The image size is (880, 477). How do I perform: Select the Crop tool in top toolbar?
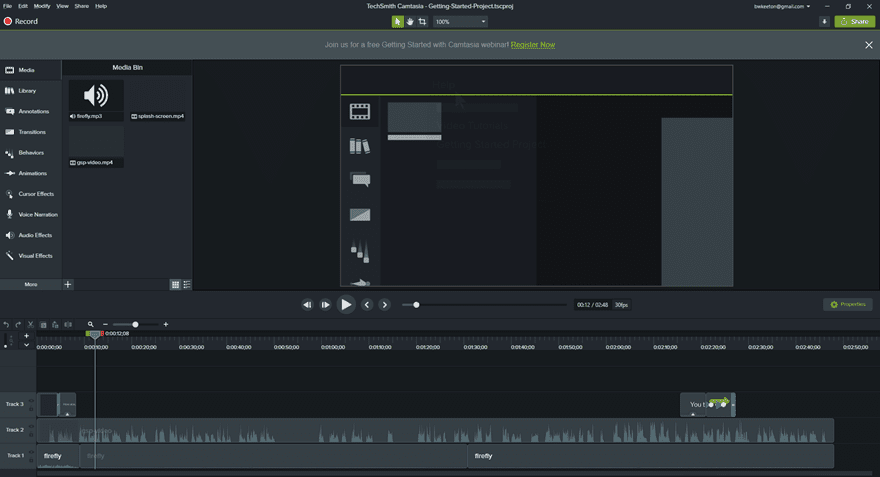[x=422, y=21]
